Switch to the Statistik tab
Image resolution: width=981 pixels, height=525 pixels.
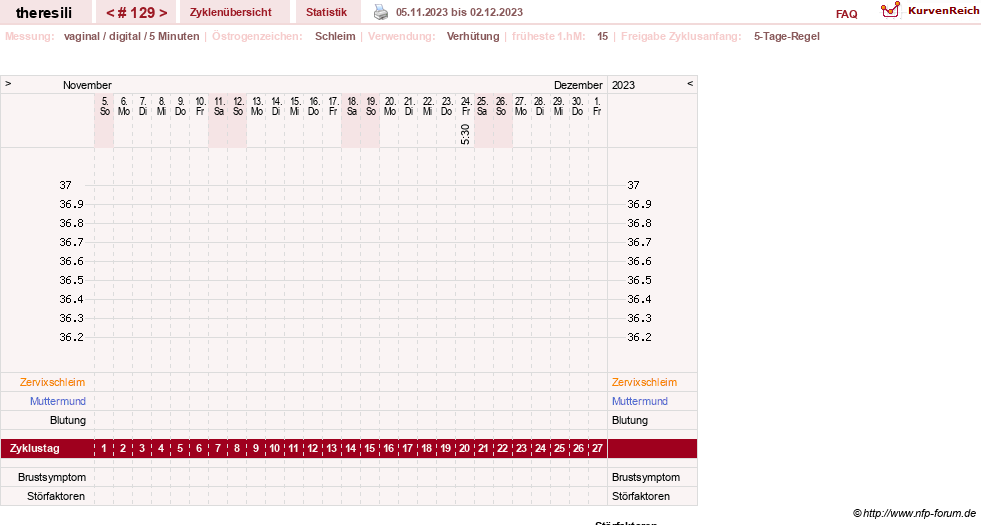[x=327, y=12]
